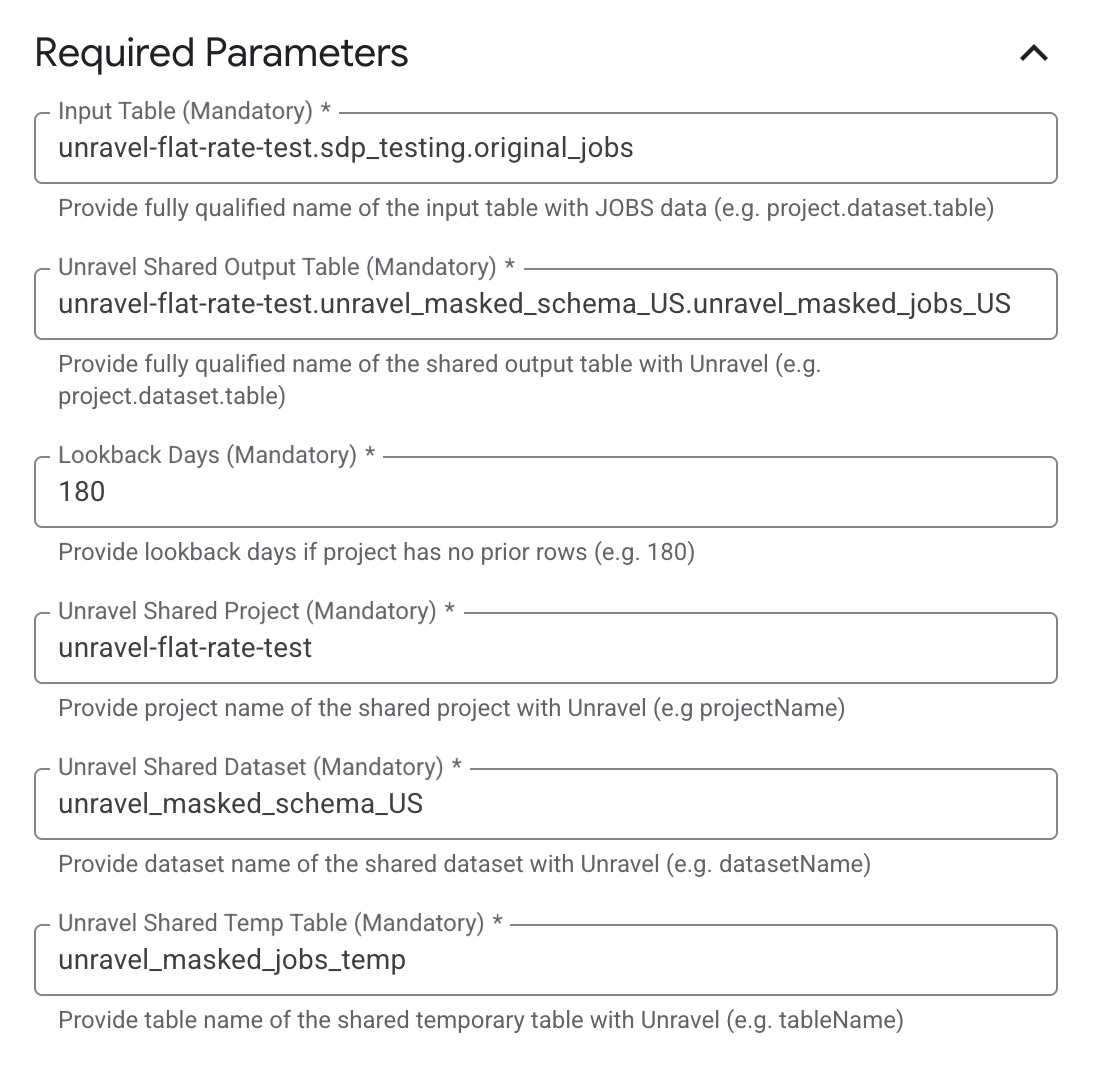Click the Lookback Days input field
Viewport: 1110px width, 1072px height.
coord(545,492)
